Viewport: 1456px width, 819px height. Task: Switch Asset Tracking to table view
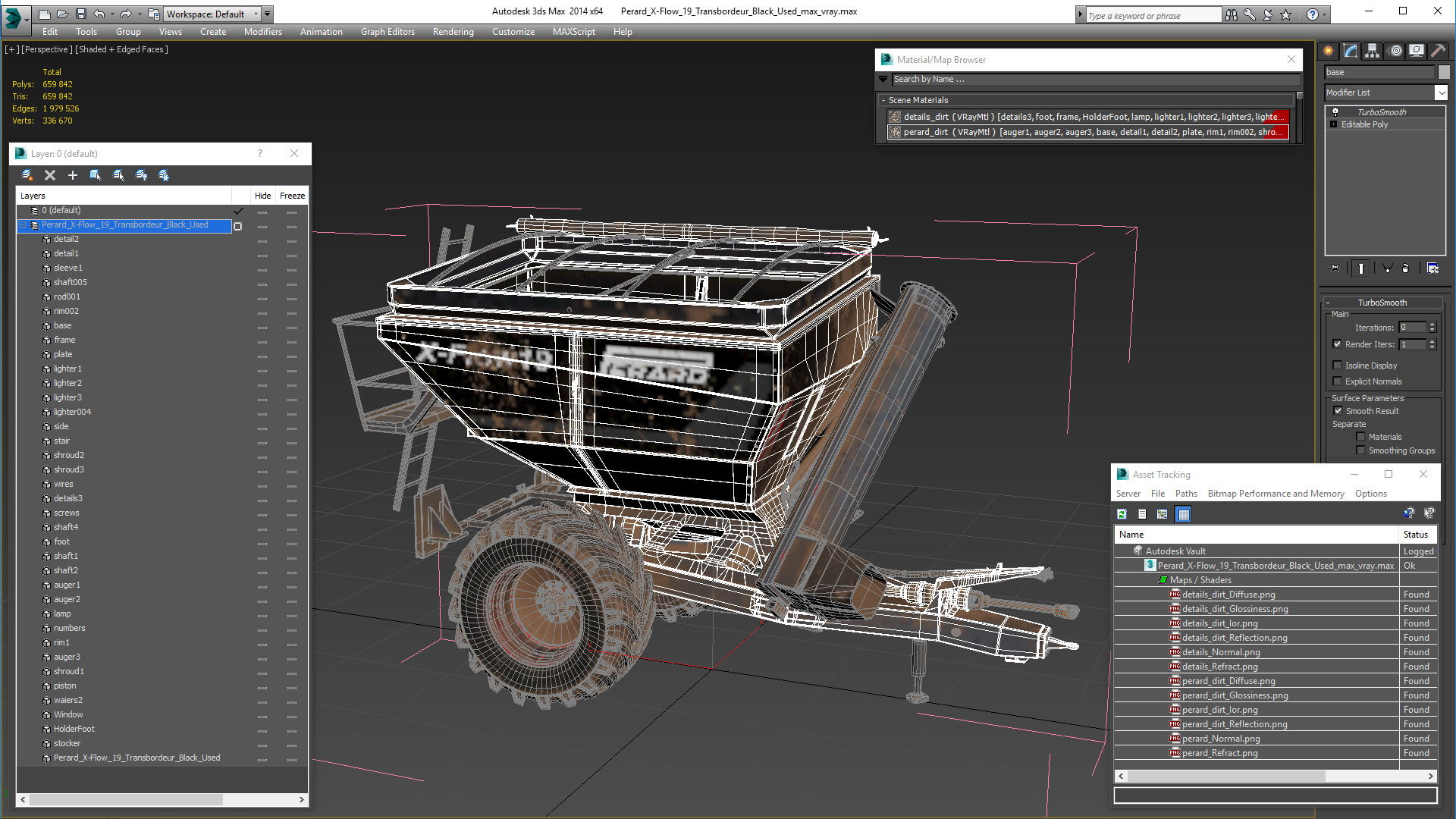pyautogui.click(x=1183, y=514)
